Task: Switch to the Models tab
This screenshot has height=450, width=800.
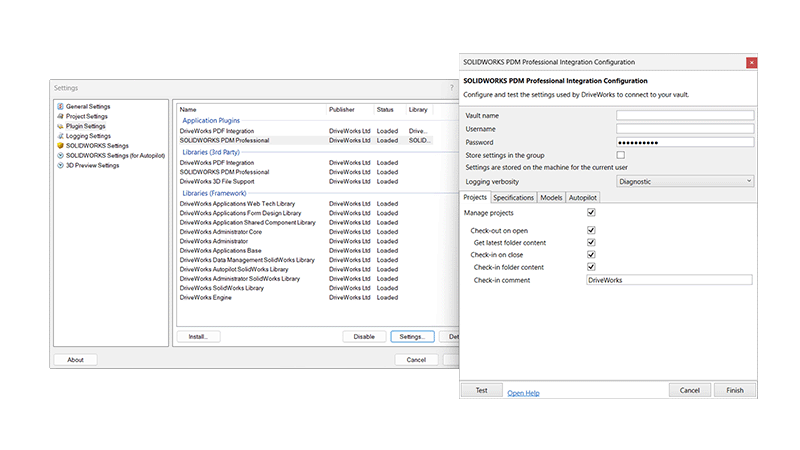Action: 551,198
